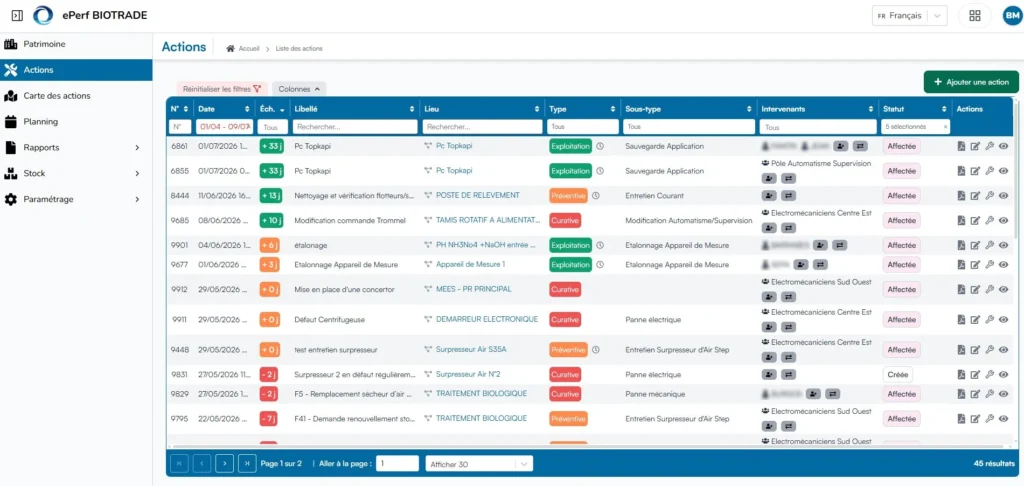Expand the Rapports sidebar submenu

(x=76, y=148)
